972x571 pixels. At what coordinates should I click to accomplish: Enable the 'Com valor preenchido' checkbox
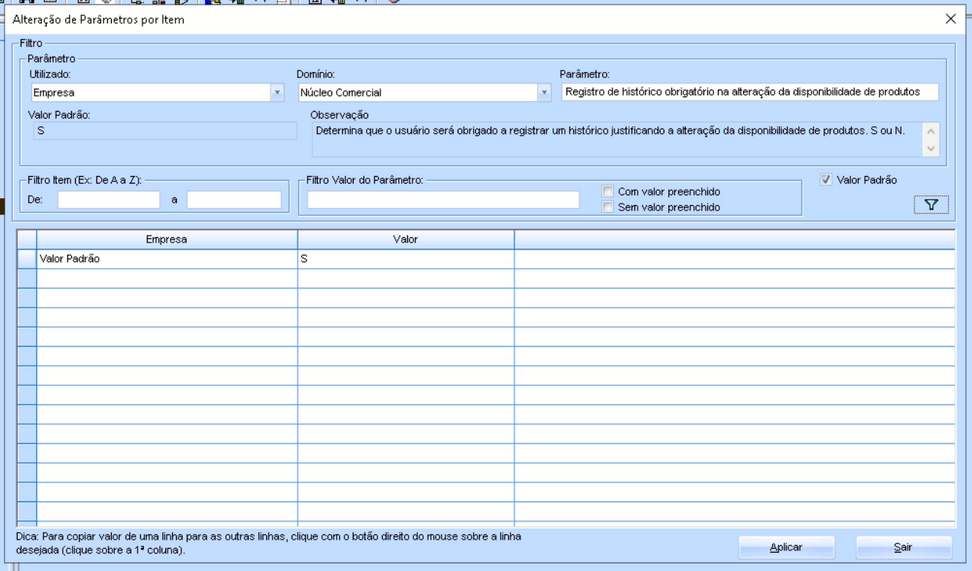[608, 192]
